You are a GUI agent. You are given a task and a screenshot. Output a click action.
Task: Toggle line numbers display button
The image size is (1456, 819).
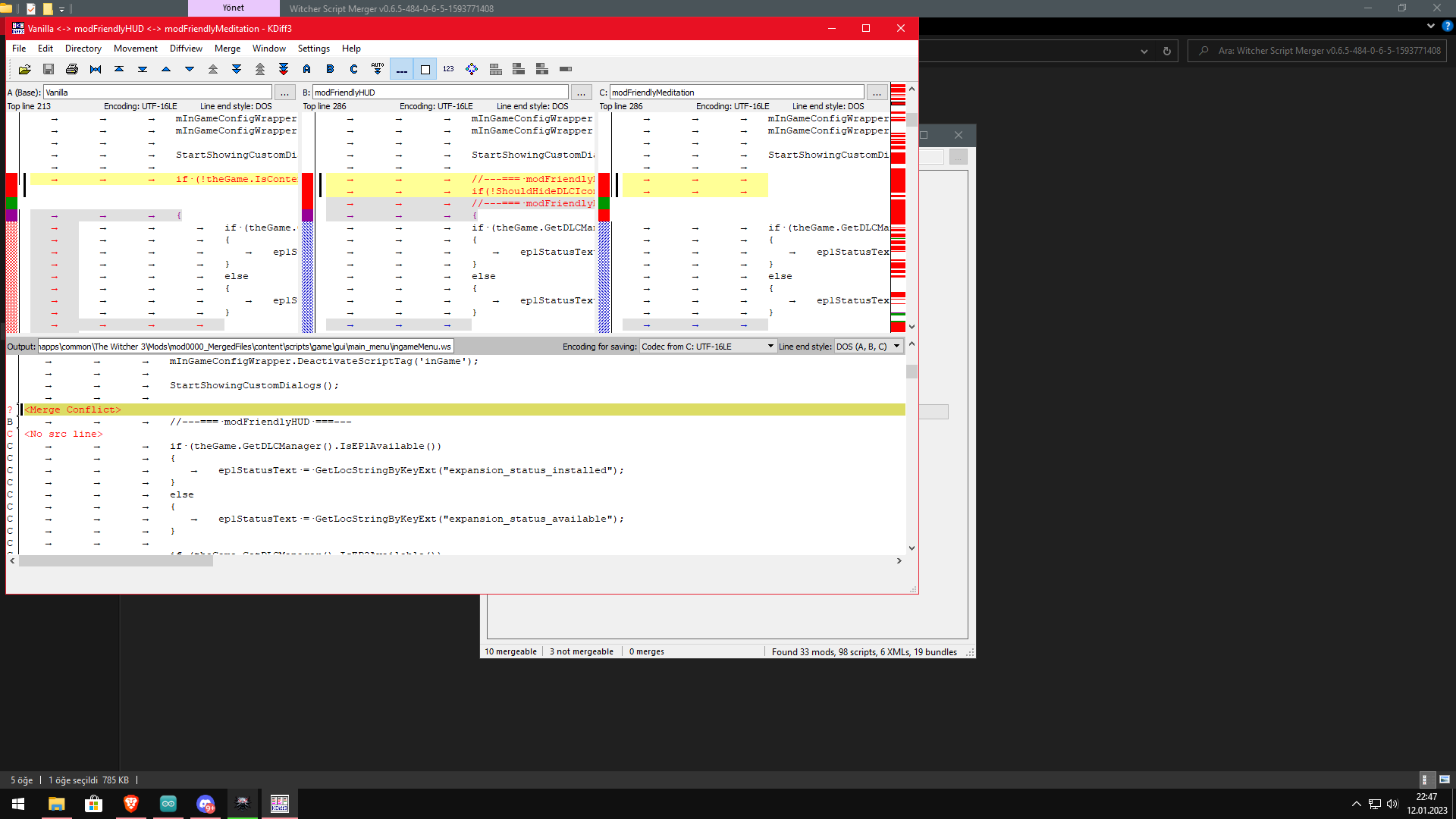tap(448, 69)
